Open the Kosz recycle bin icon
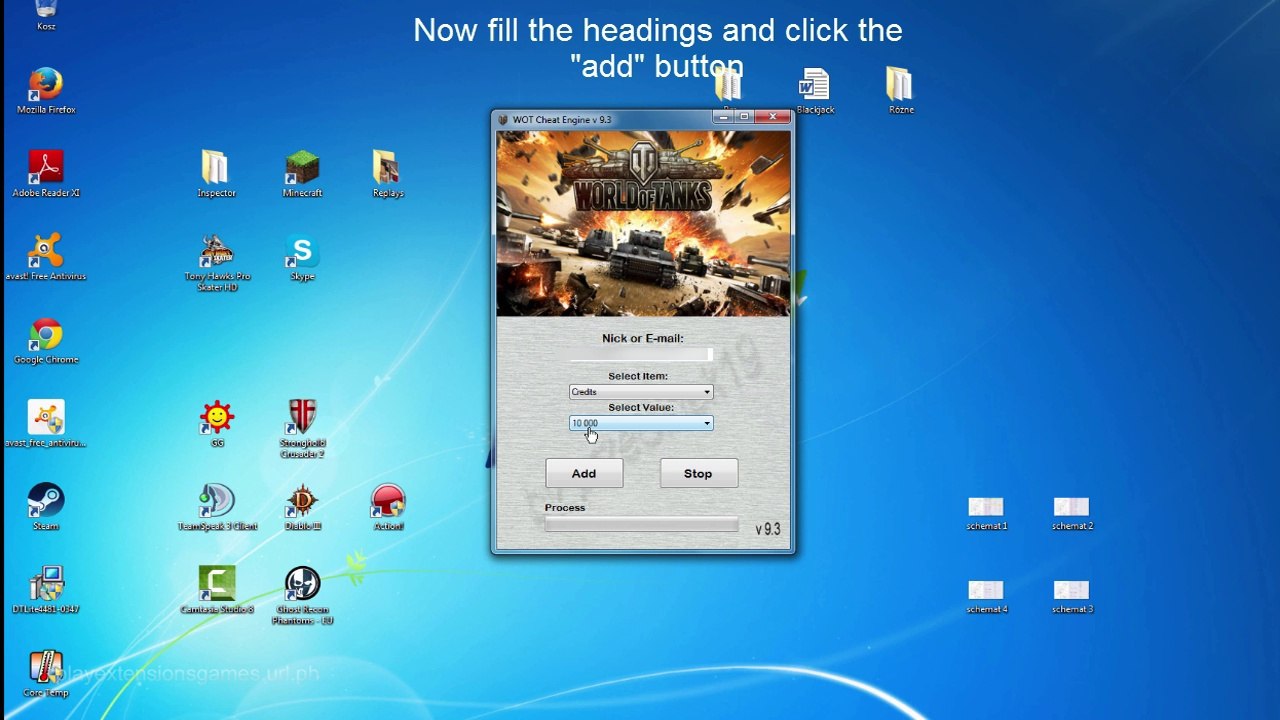Image resolution: width=1280 pixels, height=720 pixels. (x=46, y=12)
